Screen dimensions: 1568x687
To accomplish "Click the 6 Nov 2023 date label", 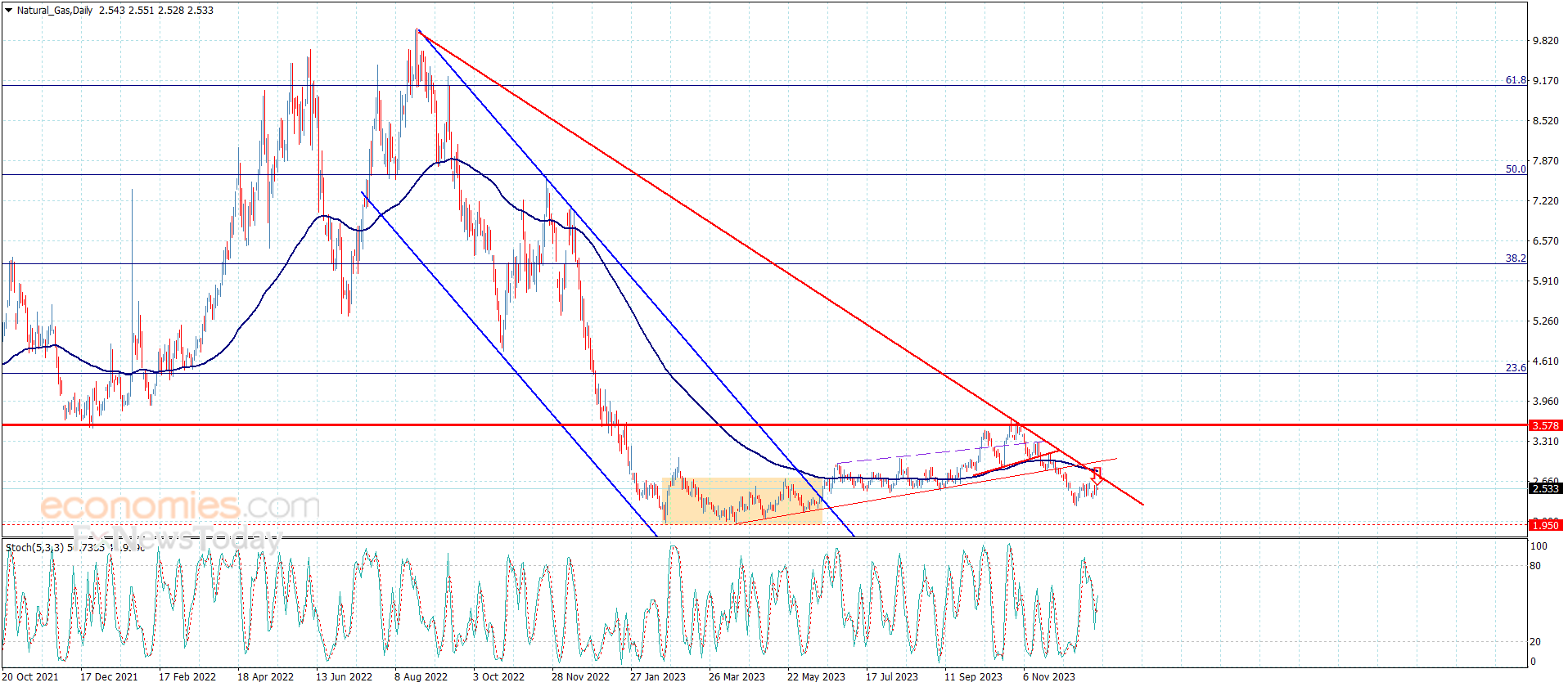I will point(1049,676).
